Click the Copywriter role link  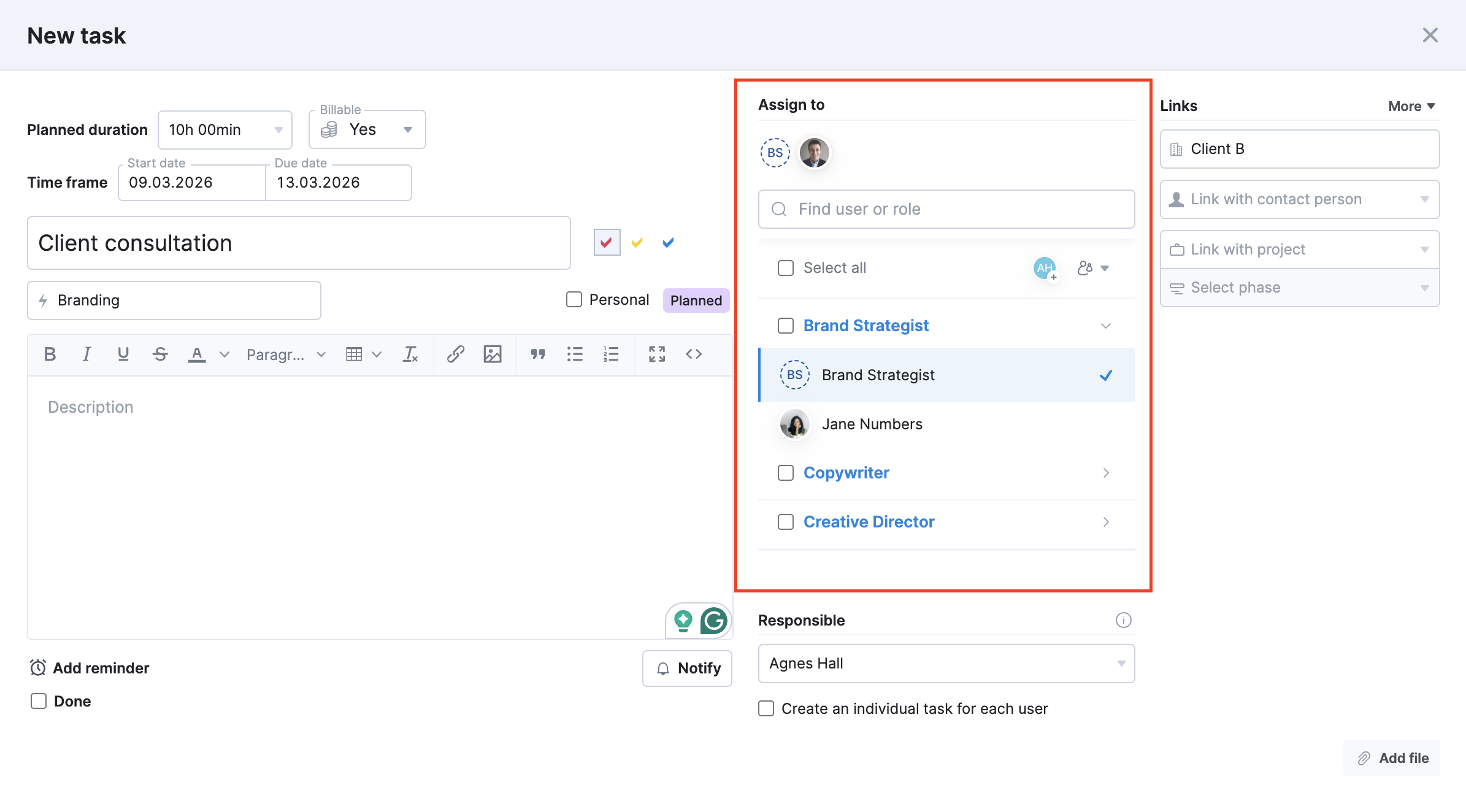tap(846, 473)
